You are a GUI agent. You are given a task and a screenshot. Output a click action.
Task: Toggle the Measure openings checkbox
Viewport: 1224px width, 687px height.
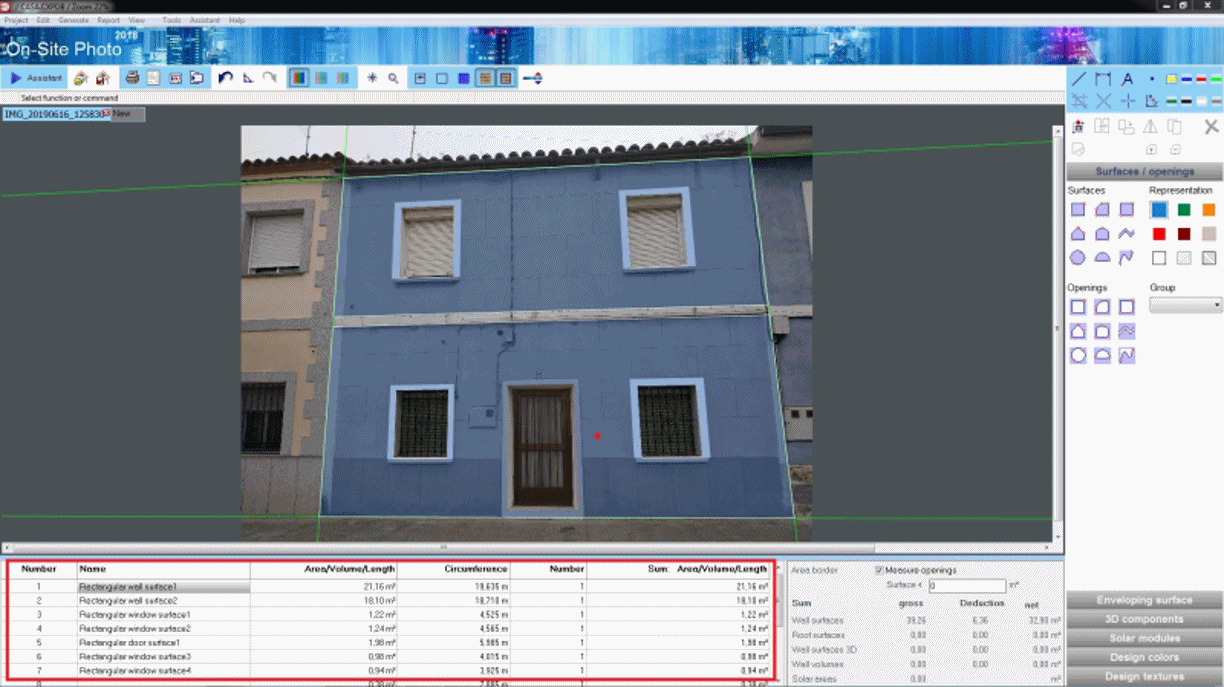click(880, 570)
